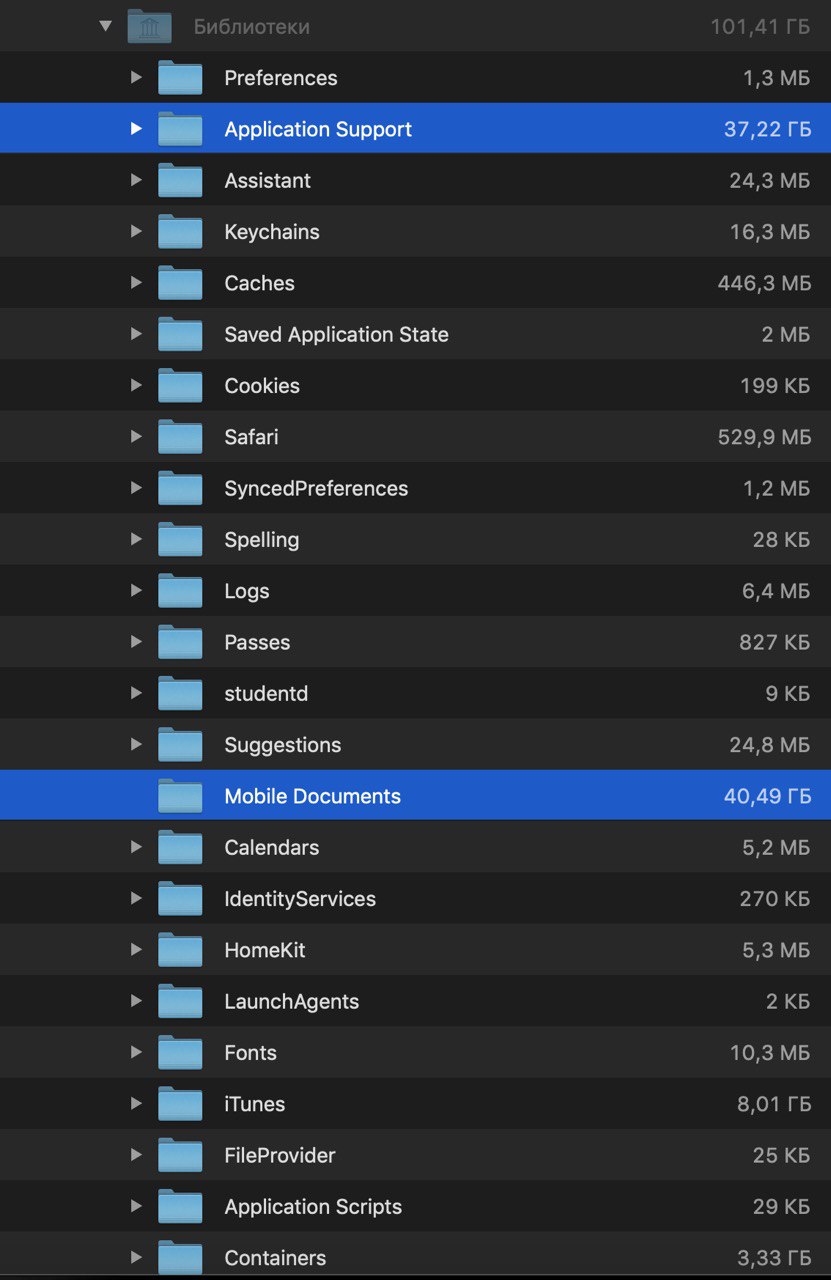Screen dimensions: 831x1280
Task: Expand the Saved Application State arrow
Action: tap(136, 333)
